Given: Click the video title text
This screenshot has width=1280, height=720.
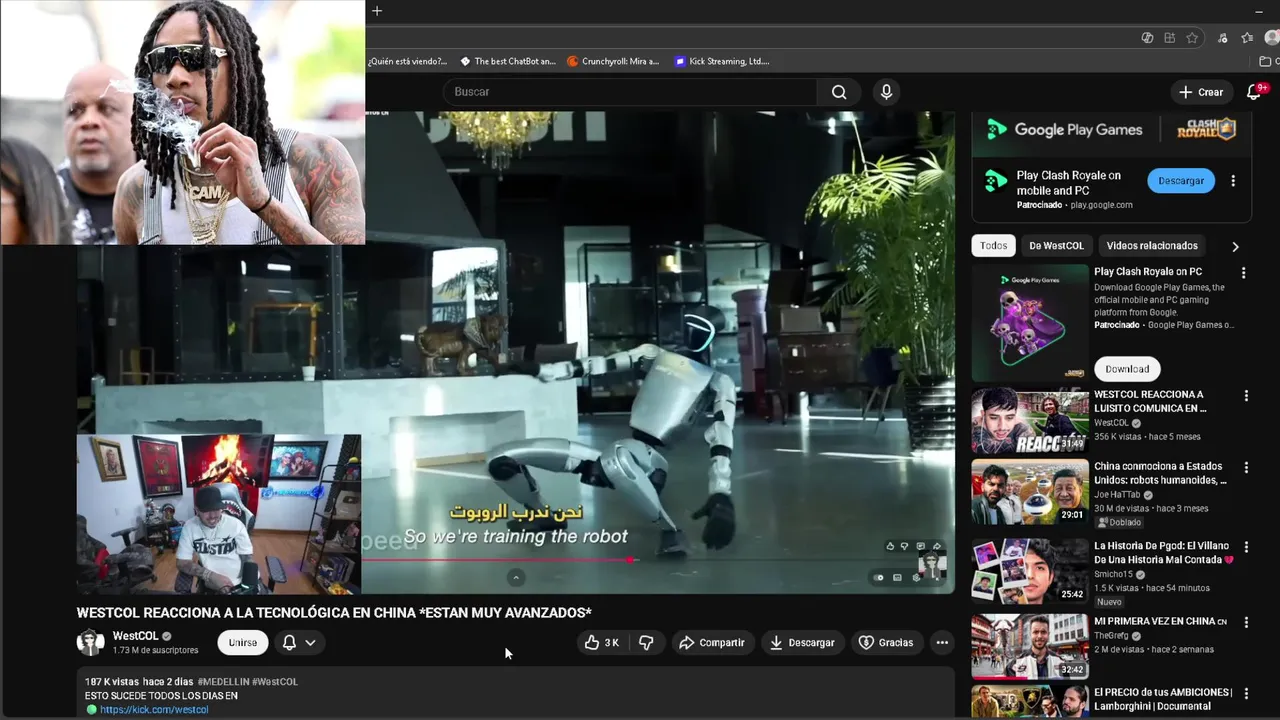Looking at the screenshot, I should (334, 613).
